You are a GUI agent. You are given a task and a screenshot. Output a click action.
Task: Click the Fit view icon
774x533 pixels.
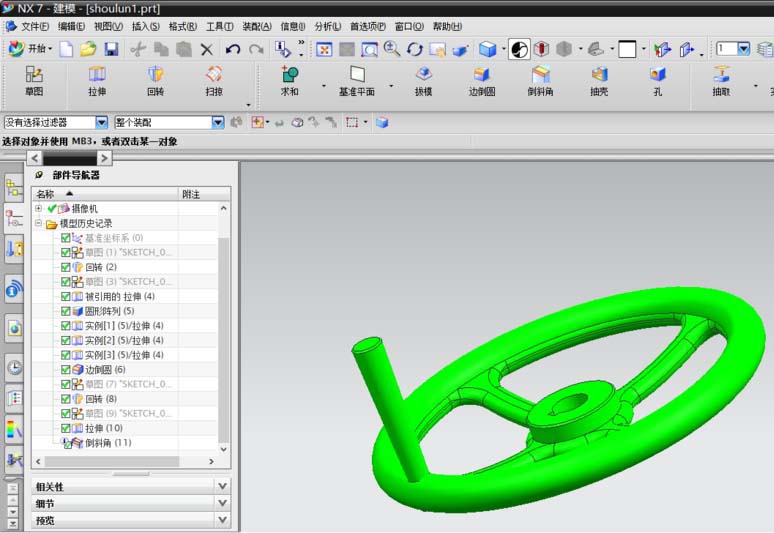pos(324,49)
